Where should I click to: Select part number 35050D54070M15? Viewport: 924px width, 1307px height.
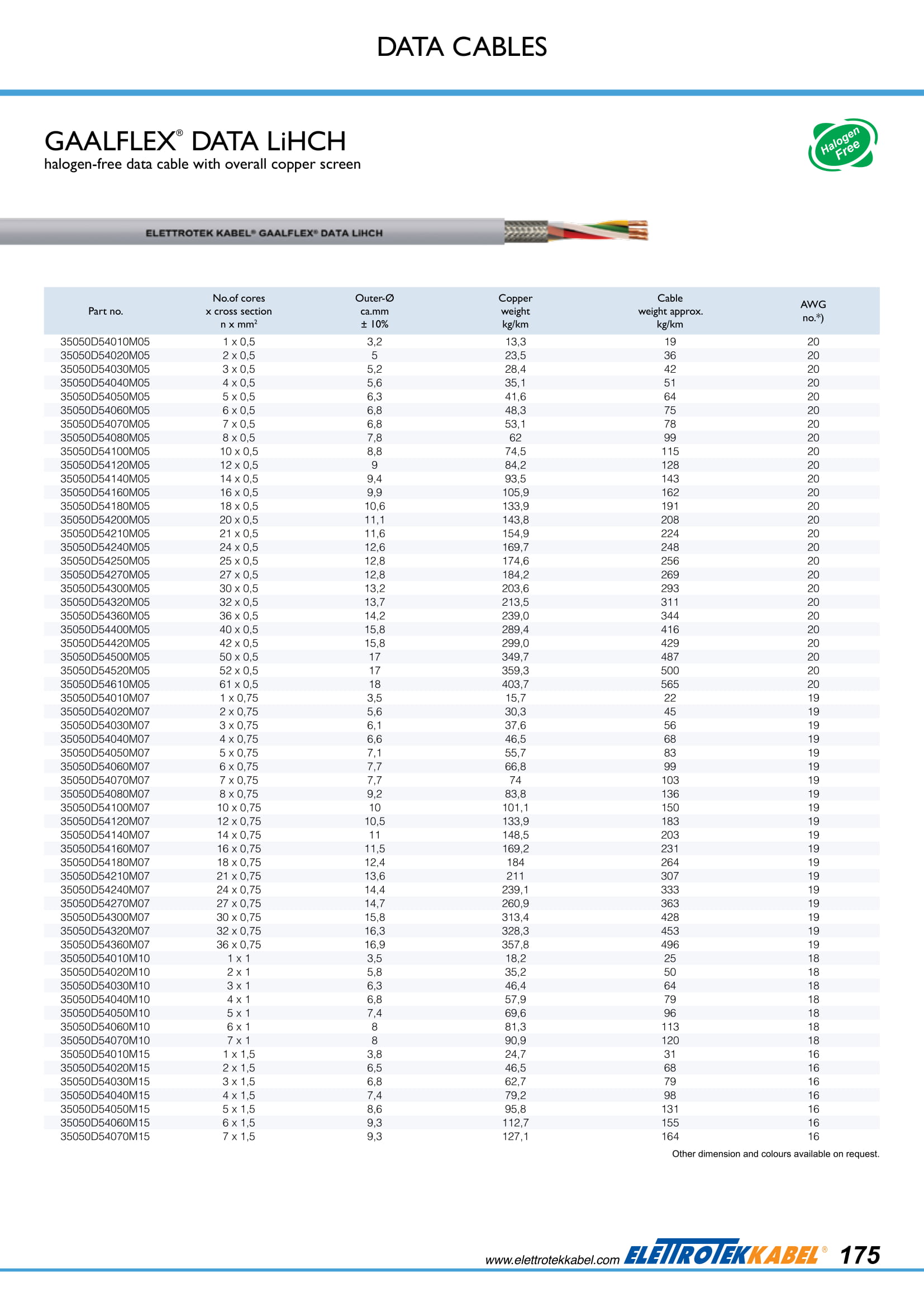point(105,1136)
